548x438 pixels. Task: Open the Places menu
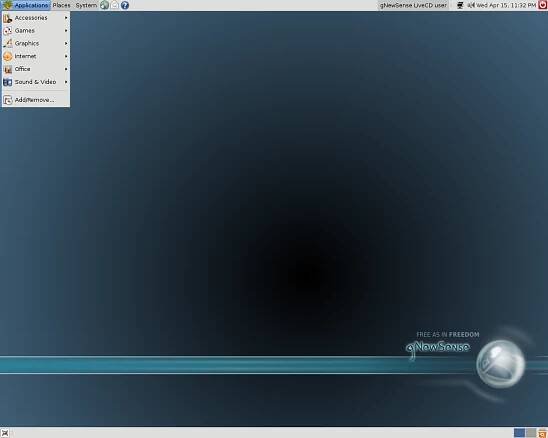pyautogui.click(x=62, y=5)
